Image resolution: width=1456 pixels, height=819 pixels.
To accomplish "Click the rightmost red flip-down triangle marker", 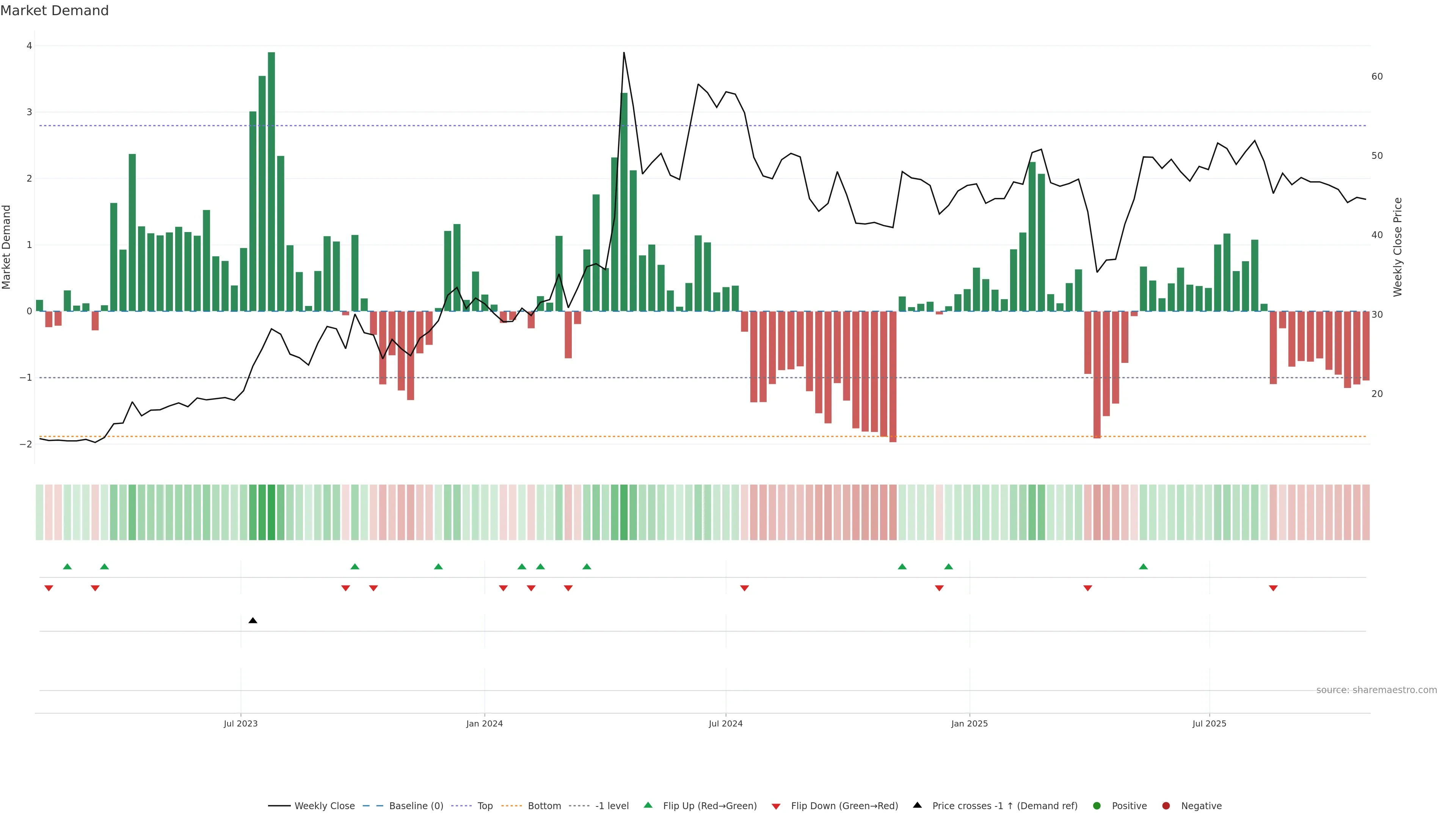I will click(x=1273, y=588).
